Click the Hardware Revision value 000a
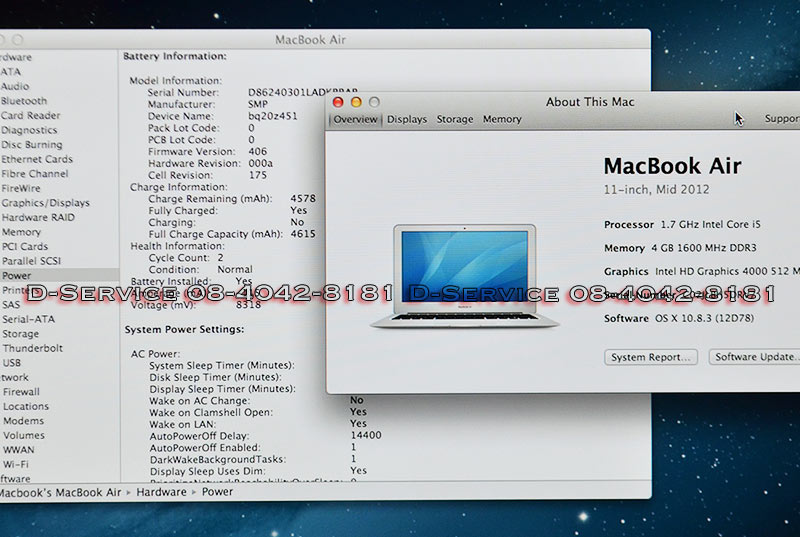Image resolution: width=800 pixels, height=537 pixels. 261,163
